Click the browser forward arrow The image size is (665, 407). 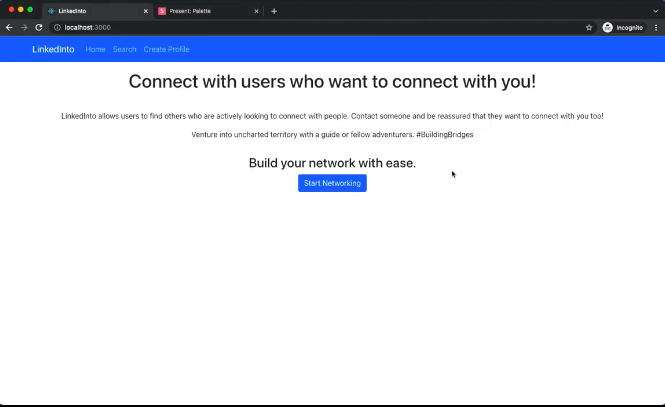point(24,28)
